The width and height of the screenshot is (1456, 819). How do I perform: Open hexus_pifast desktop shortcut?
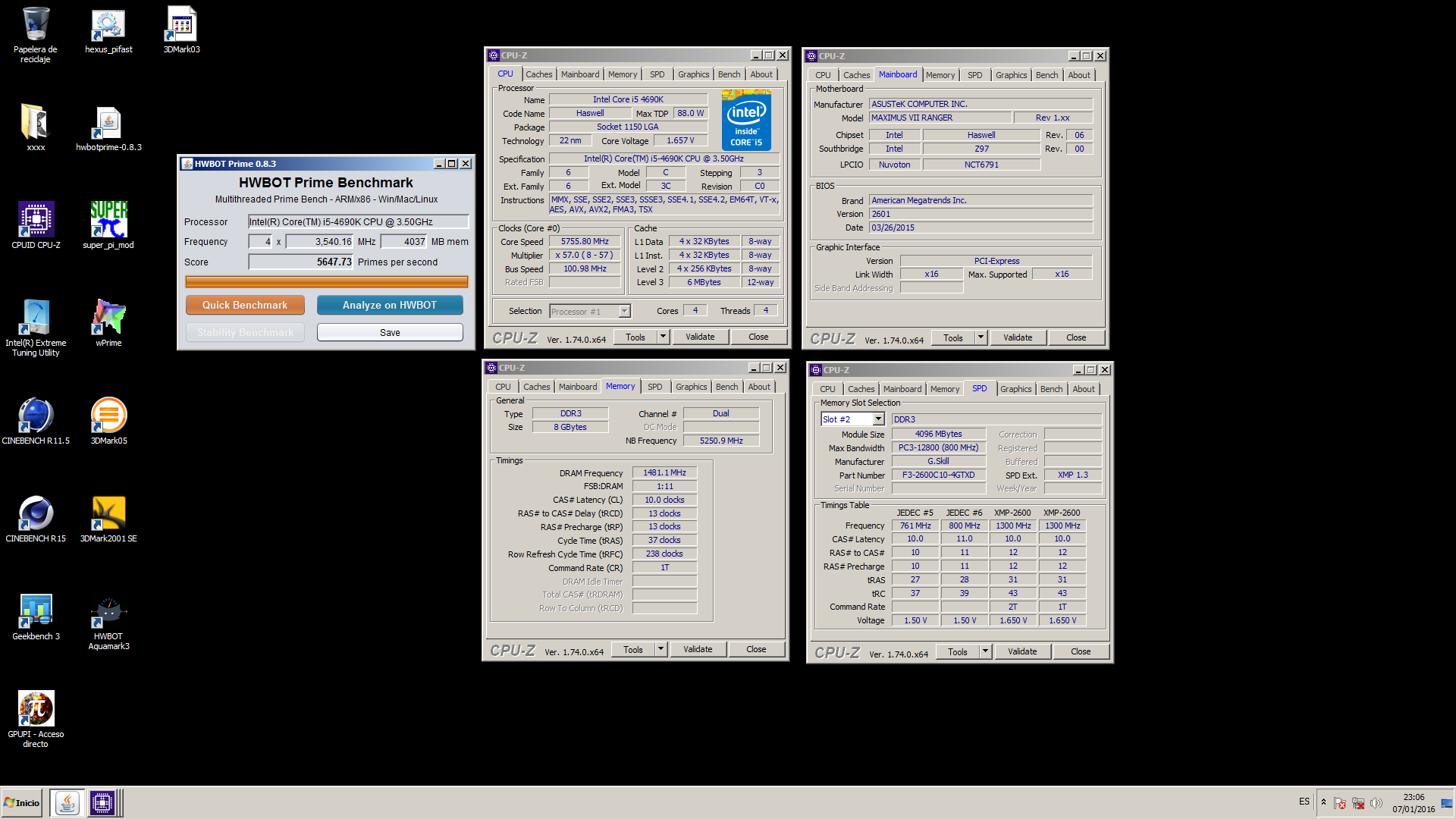[x=108, y=30]
